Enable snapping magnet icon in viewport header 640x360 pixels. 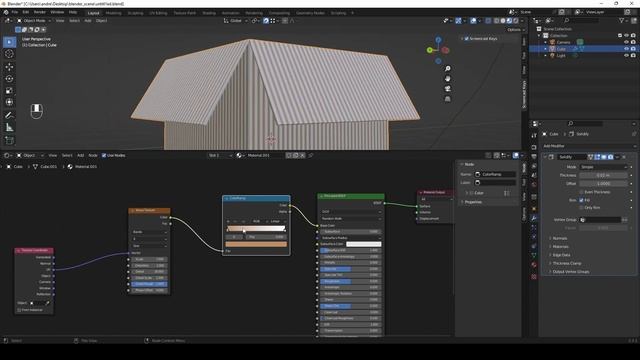tap(266, 20)
